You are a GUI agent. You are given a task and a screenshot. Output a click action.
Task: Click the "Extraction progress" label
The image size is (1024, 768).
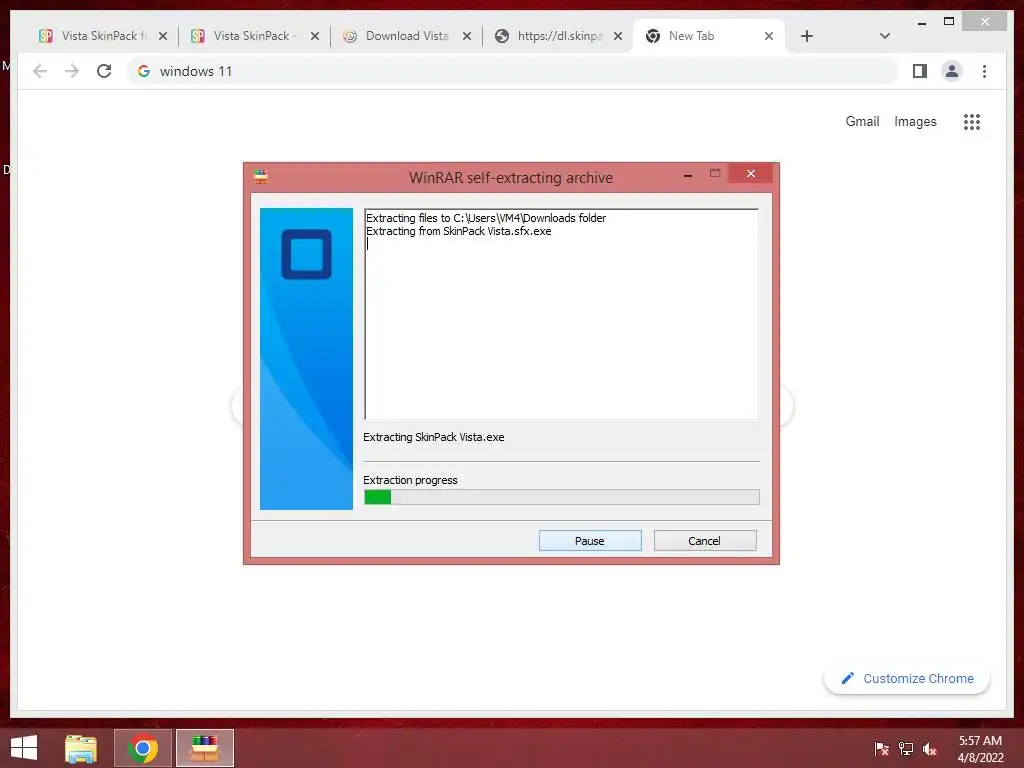(x=410, y=480)
